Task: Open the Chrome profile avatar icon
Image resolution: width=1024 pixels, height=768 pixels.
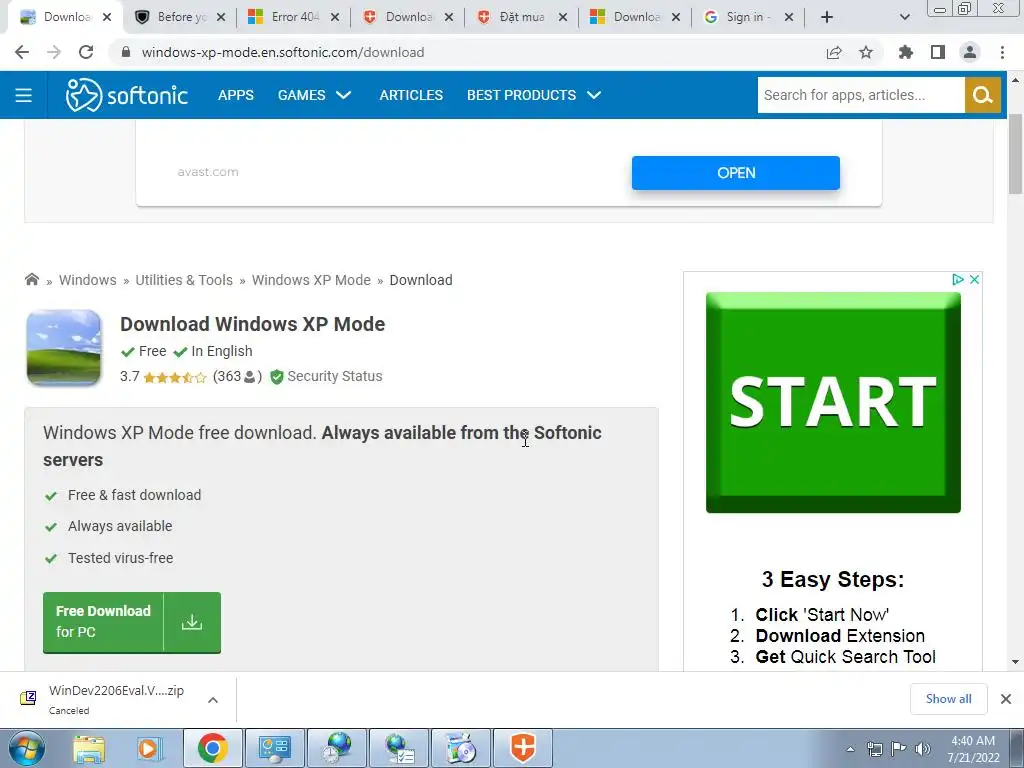Action: click(x=970, y=52)
